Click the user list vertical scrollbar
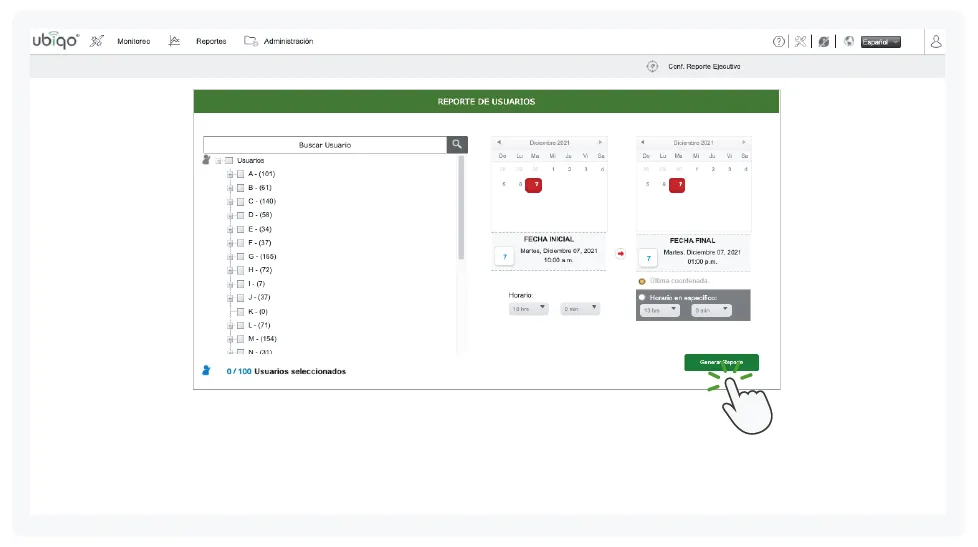The width and height of the screenshot is (978, 547). [461, 208]
